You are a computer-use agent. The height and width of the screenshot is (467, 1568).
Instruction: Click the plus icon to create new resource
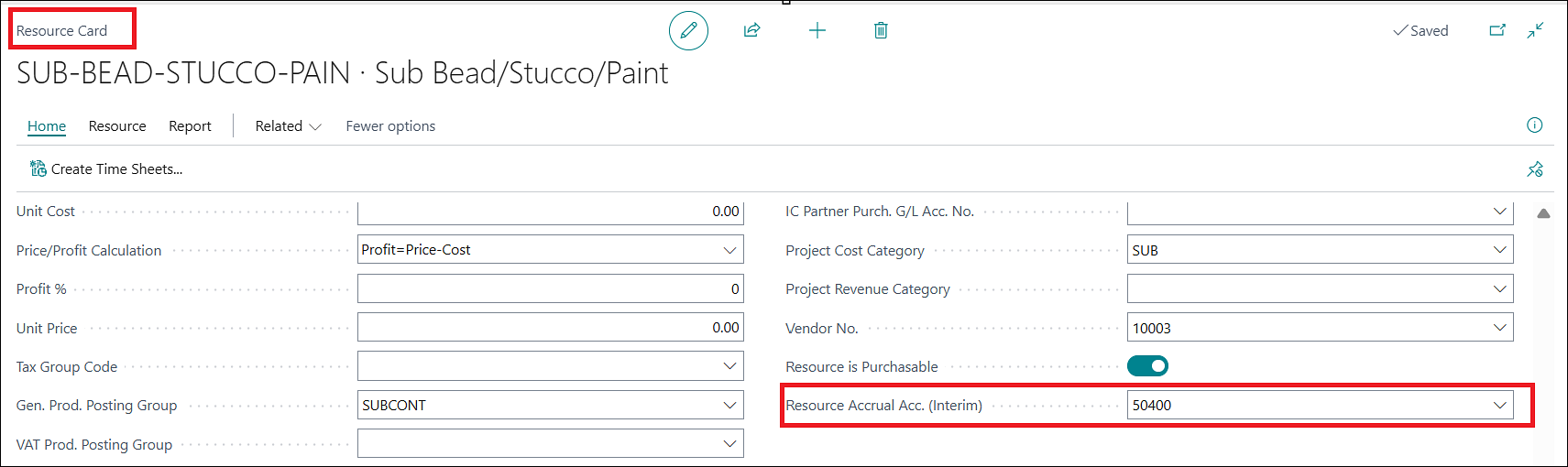817,30
